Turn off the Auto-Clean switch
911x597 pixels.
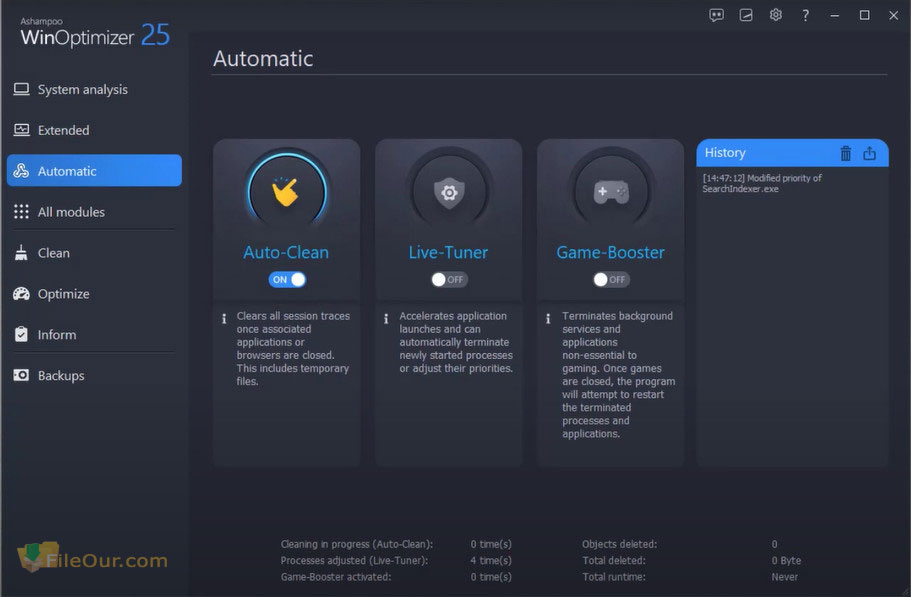pos(287,280)
